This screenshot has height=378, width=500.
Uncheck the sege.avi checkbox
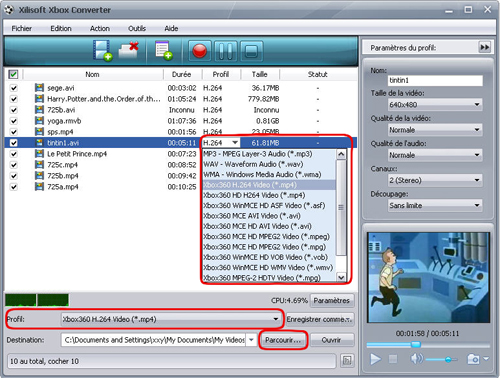(x=14, y=88)
